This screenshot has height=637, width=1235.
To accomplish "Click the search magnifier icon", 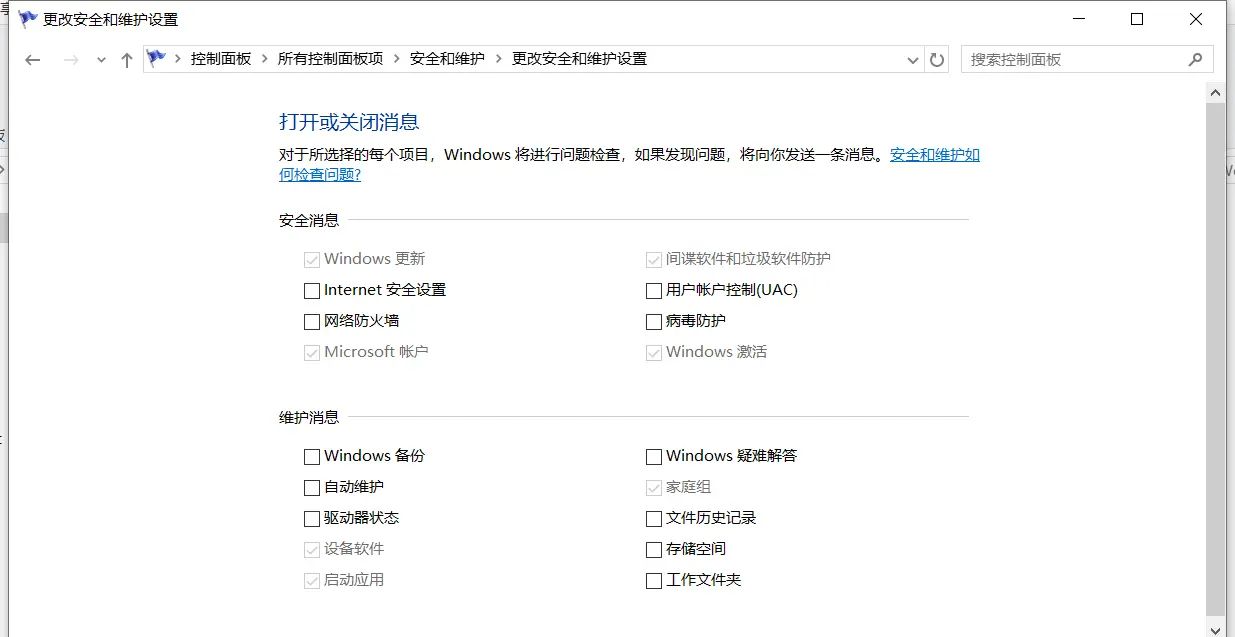I will click(1196, 59).
